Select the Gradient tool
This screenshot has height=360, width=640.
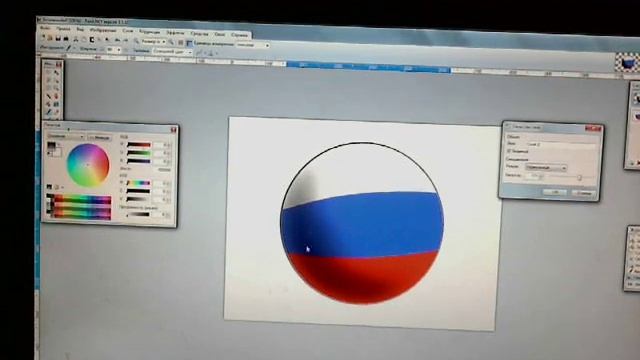[x=57, y=104]
